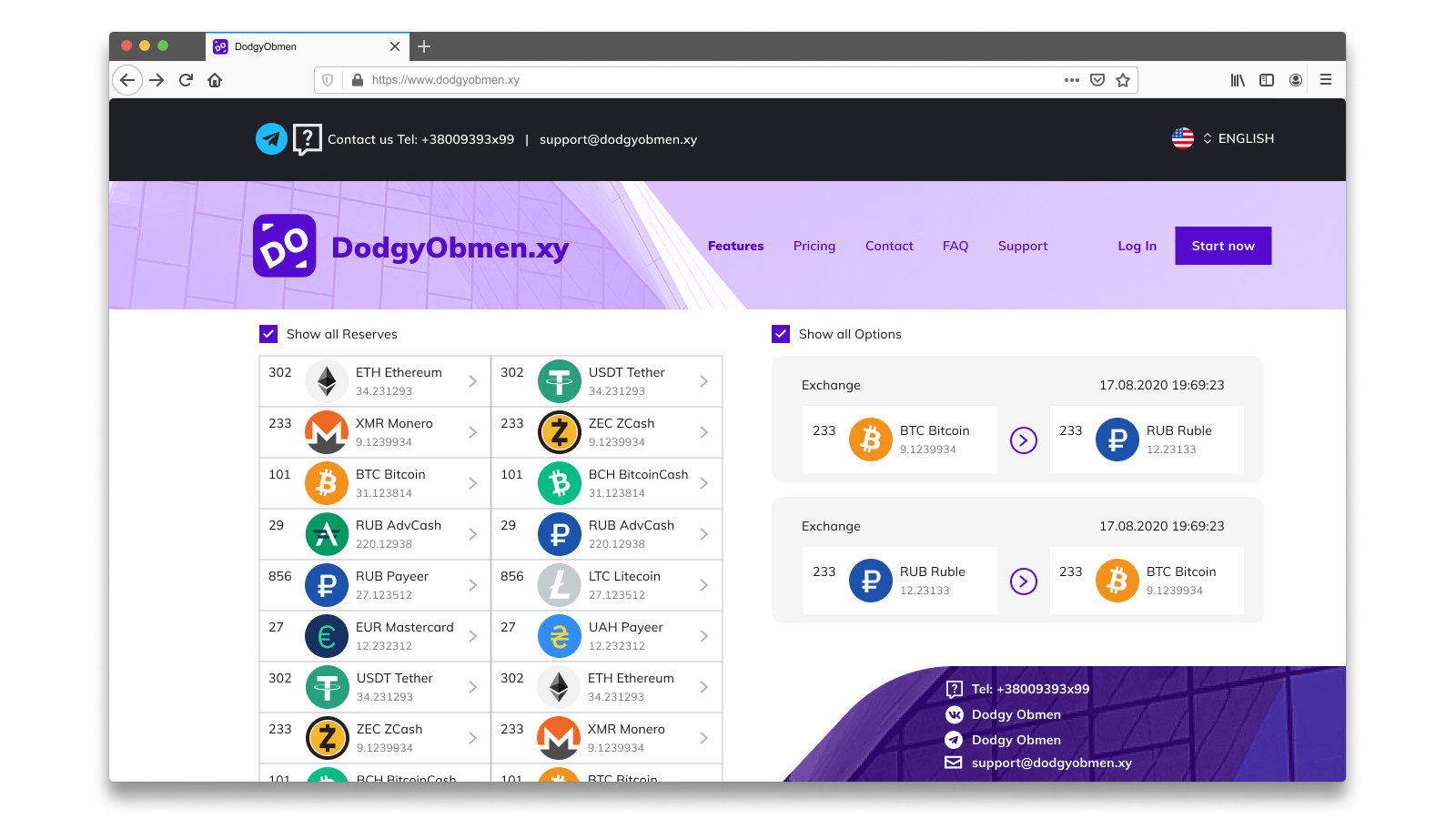Click footer support@dodgyobmen.xy email link

pyautogui.click(x=1052, y=763)
